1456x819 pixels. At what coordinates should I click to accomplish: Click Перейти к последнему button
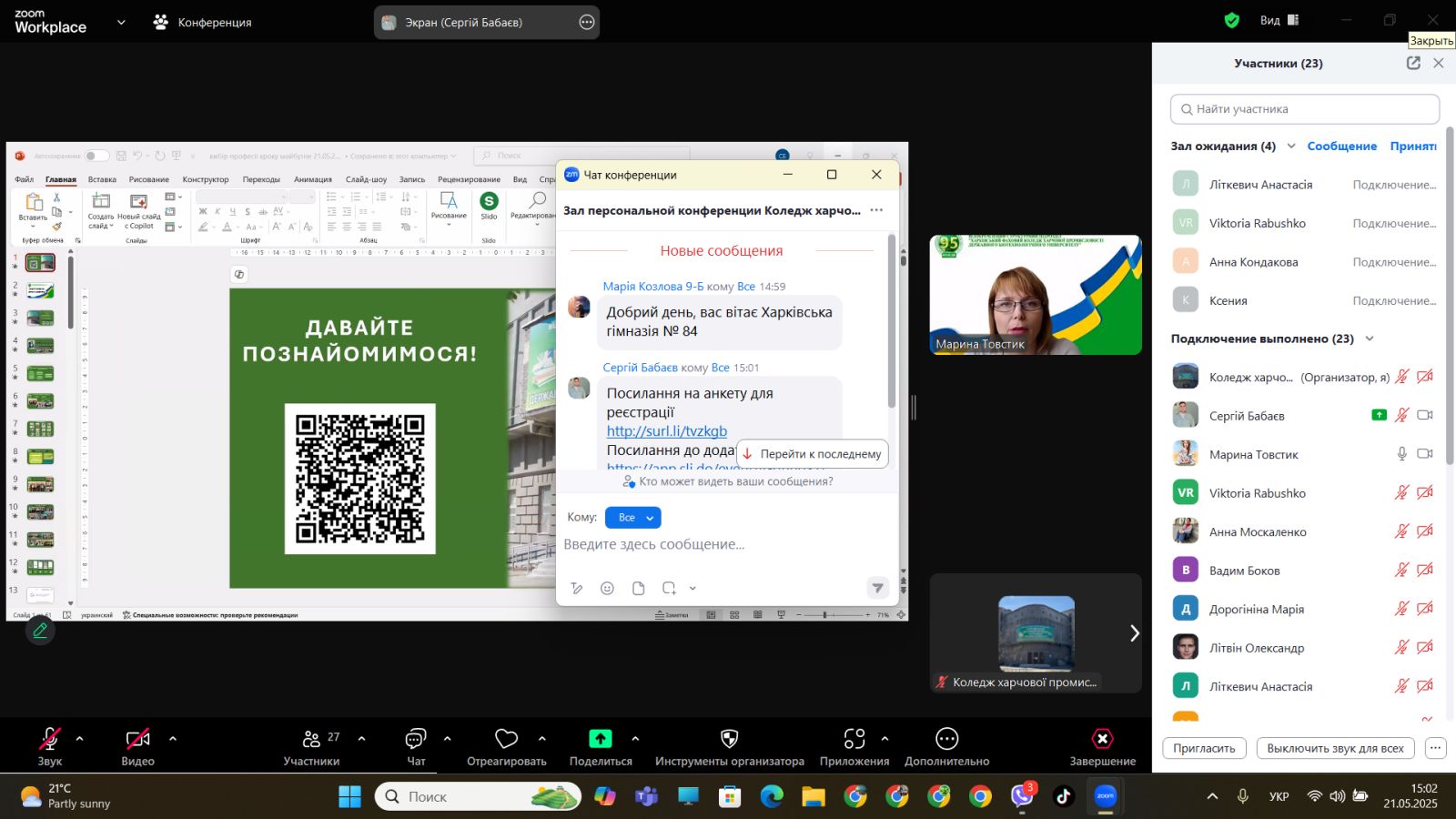coord(812,454)
